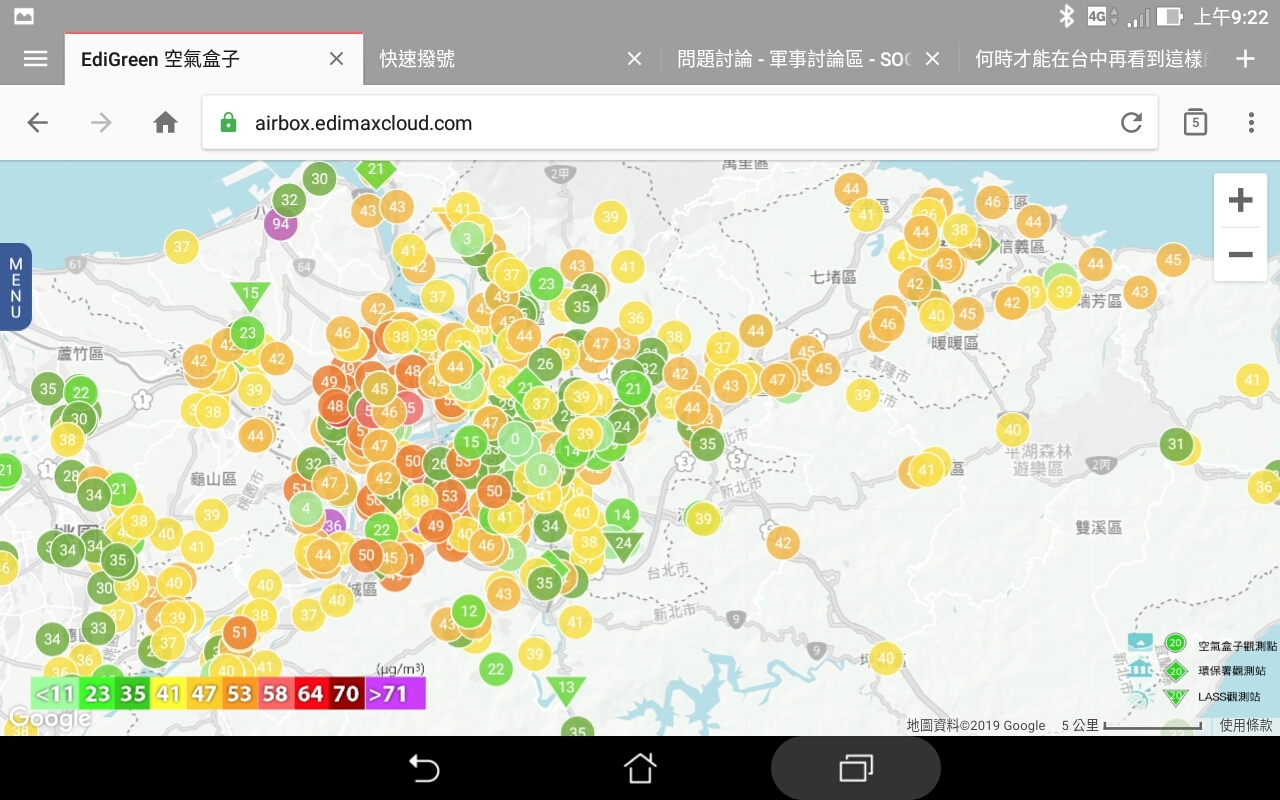The width and height of the screenshot is (1280, 800).
Task: Select the green 33 sensor marker
Action: coord(98,629)
